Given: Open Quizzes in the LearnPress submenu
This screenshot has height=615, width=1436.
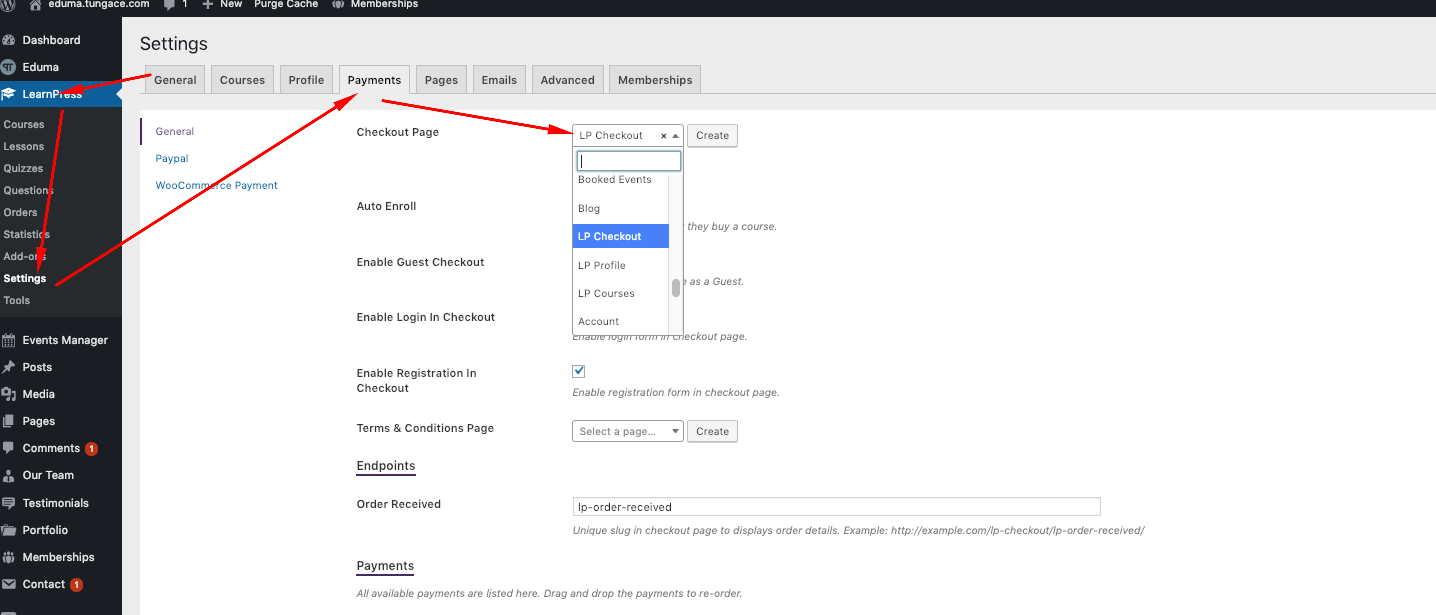Looking at the screenshot, I should coord(23,169).
